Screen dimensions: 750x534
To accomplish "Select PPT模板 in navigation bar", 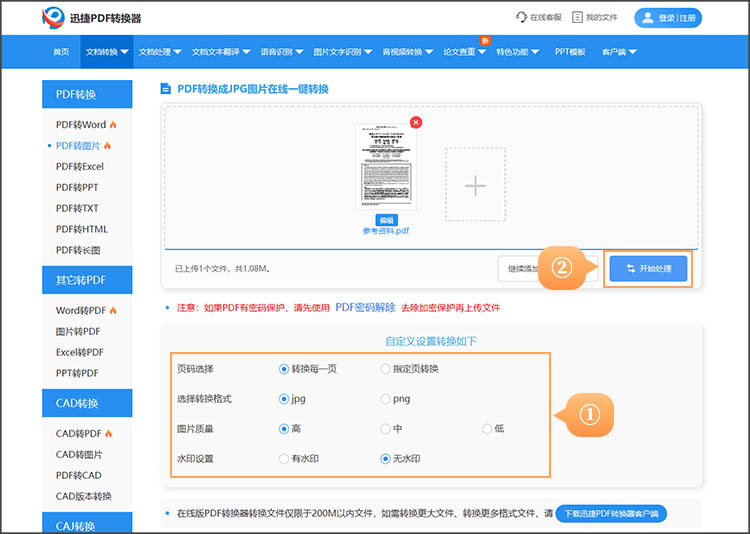I will click(570, 52).
